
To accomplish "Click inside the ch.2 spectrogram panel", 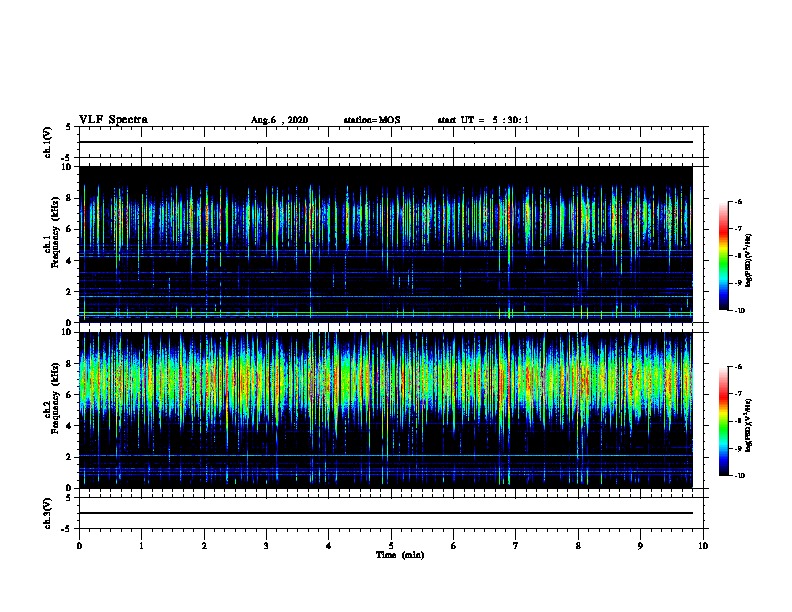I will click(x=386, y=410).
